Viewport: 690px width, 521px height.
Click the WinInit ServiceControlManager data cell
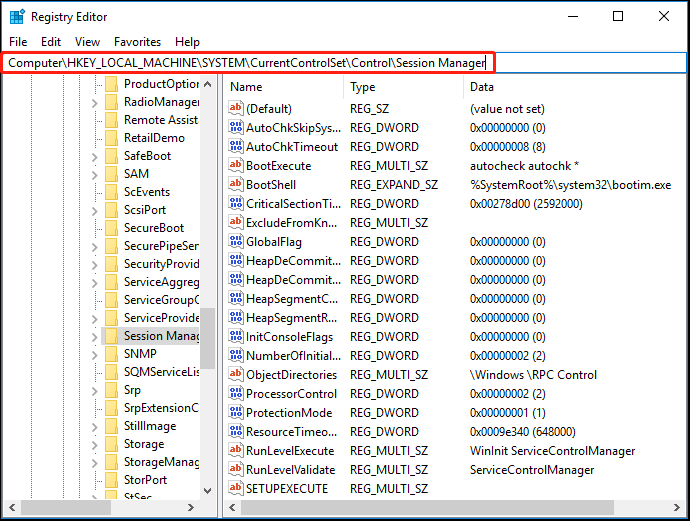pyautogui.click(x=552, y=451)
